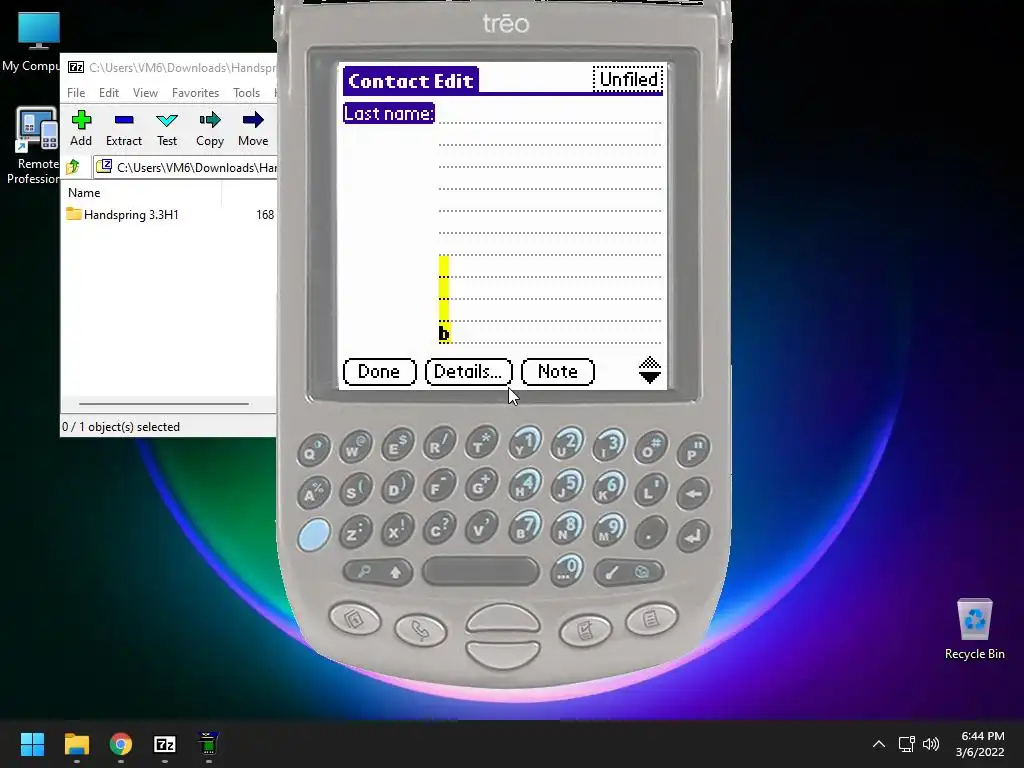Tap the W key on Treo keyboard
The height and width of the screenshot is (768, 1024).
click(355, 447)
